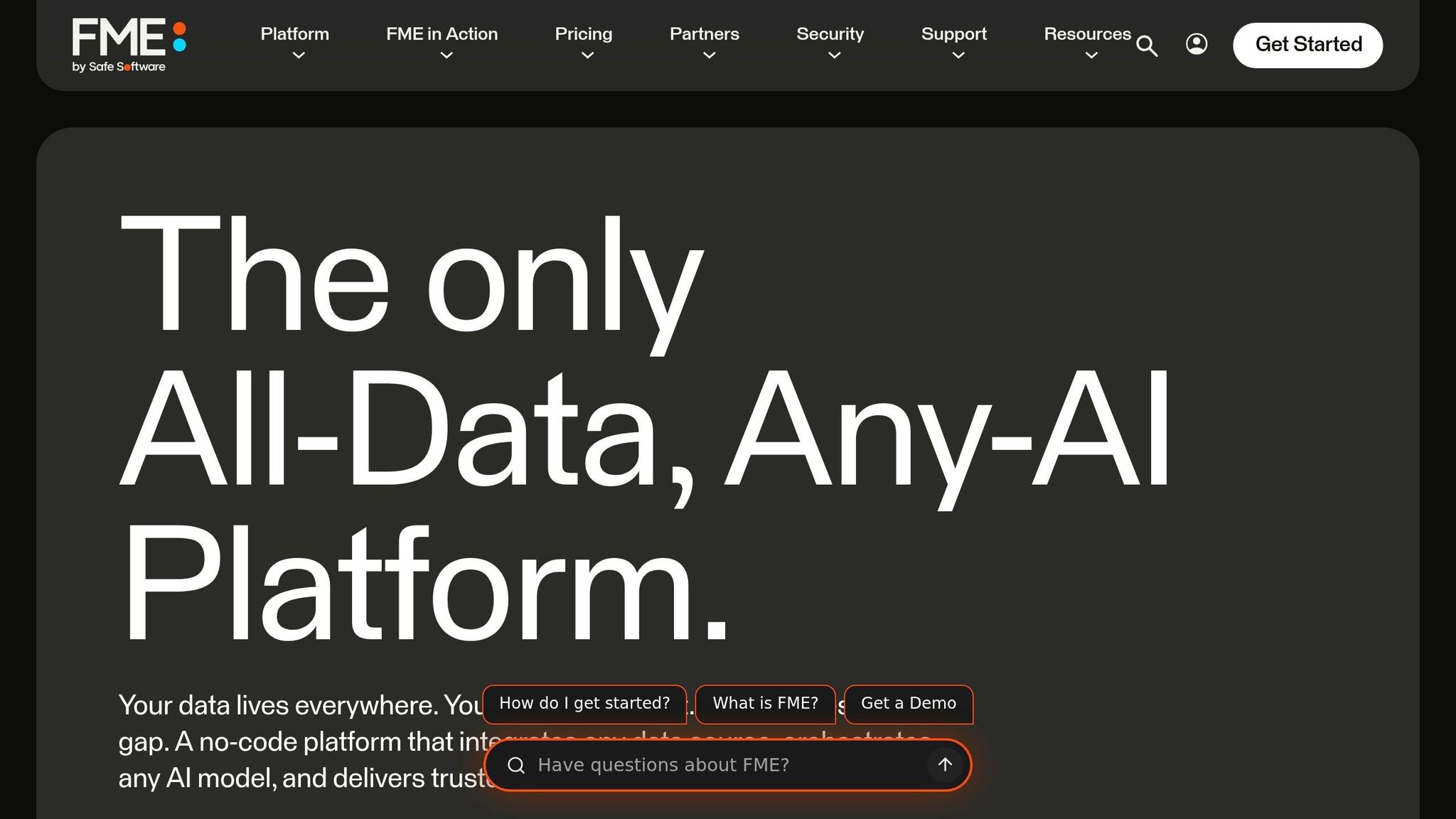Viewport: 1456px width, 819px height.
Task: Open the FME in Action menu
Action: [x=441, y=34]
